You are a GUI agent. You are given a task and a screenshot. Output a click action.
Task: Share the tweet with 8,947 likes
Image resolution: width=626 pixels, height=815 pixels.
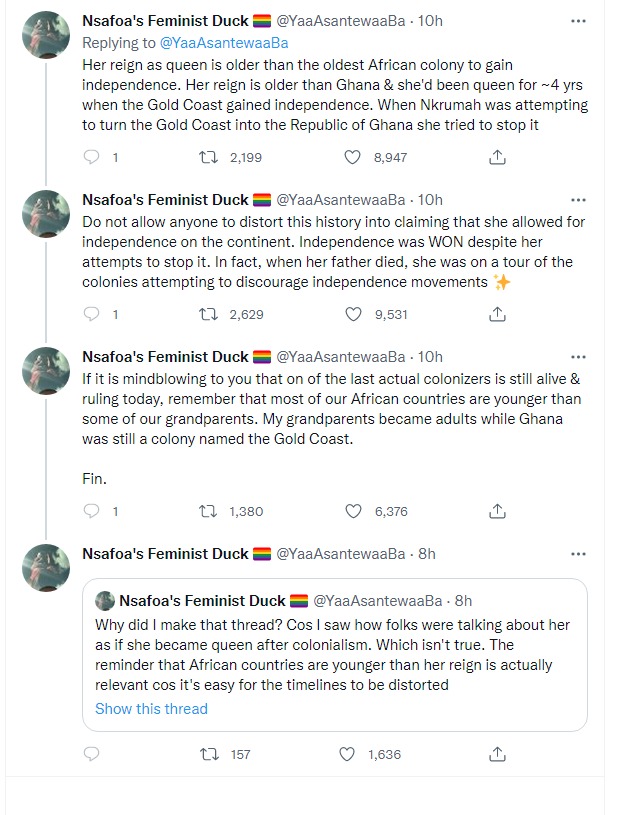pos(497,157)
